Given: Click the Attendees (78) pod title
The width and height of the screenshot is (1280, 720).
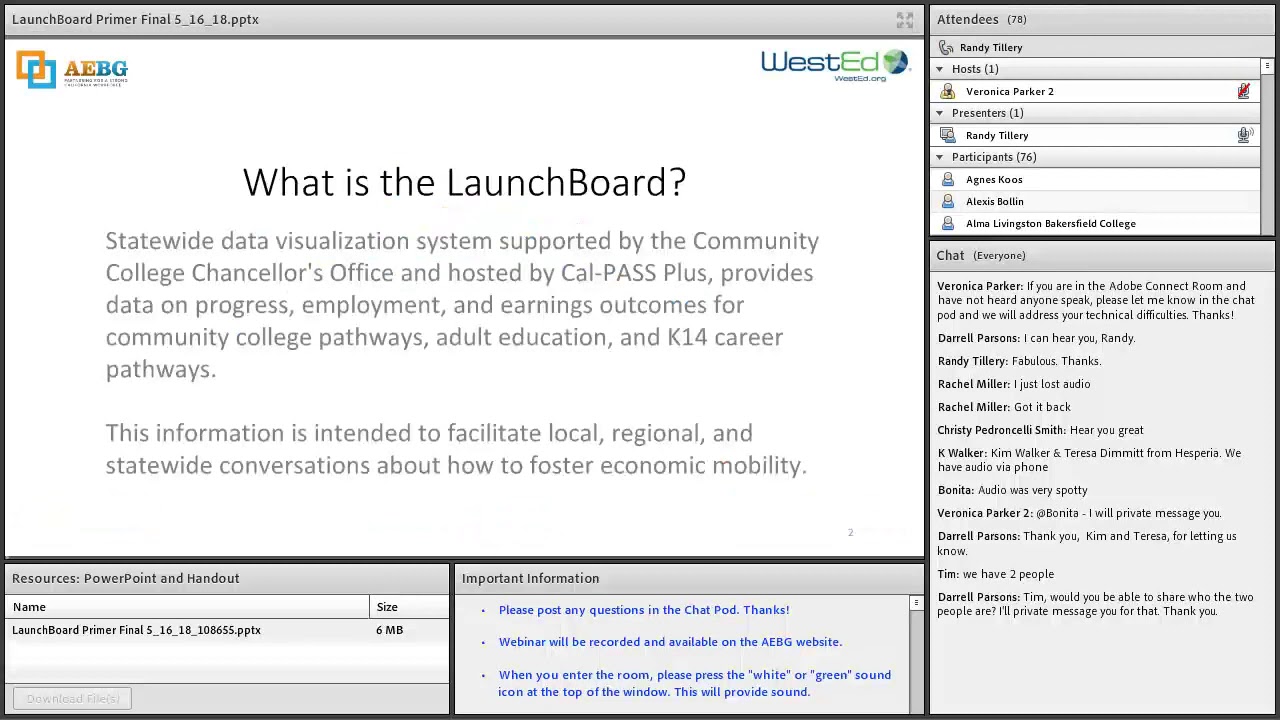Looking at the screenshot, I should coord(981,19).
